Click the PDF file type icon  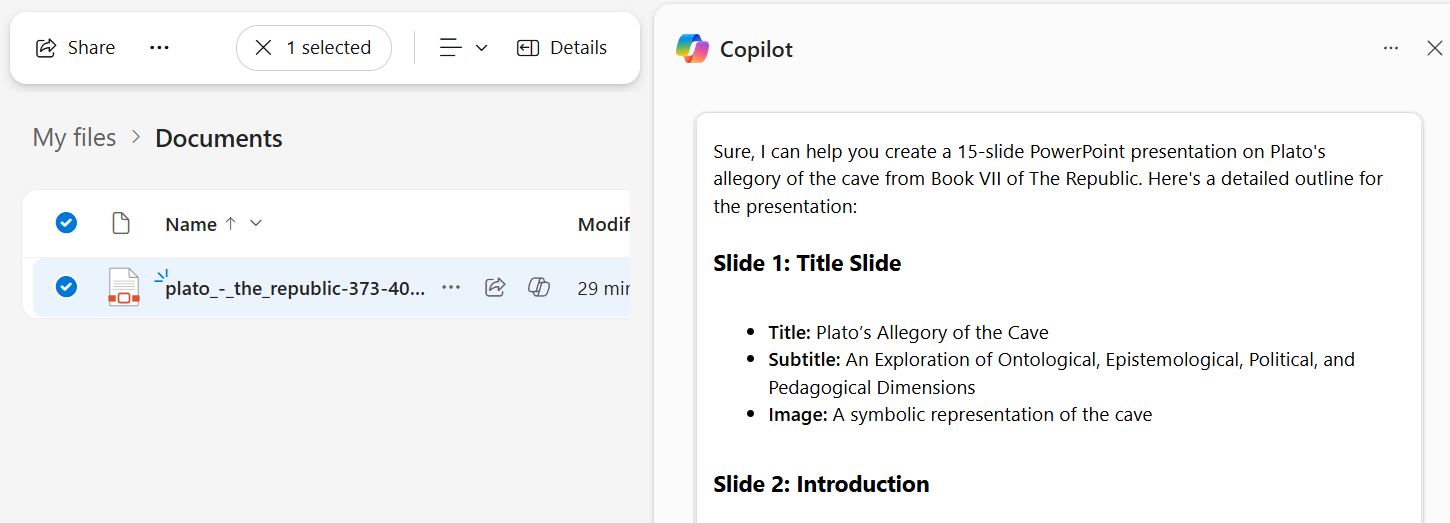(124, 287)
